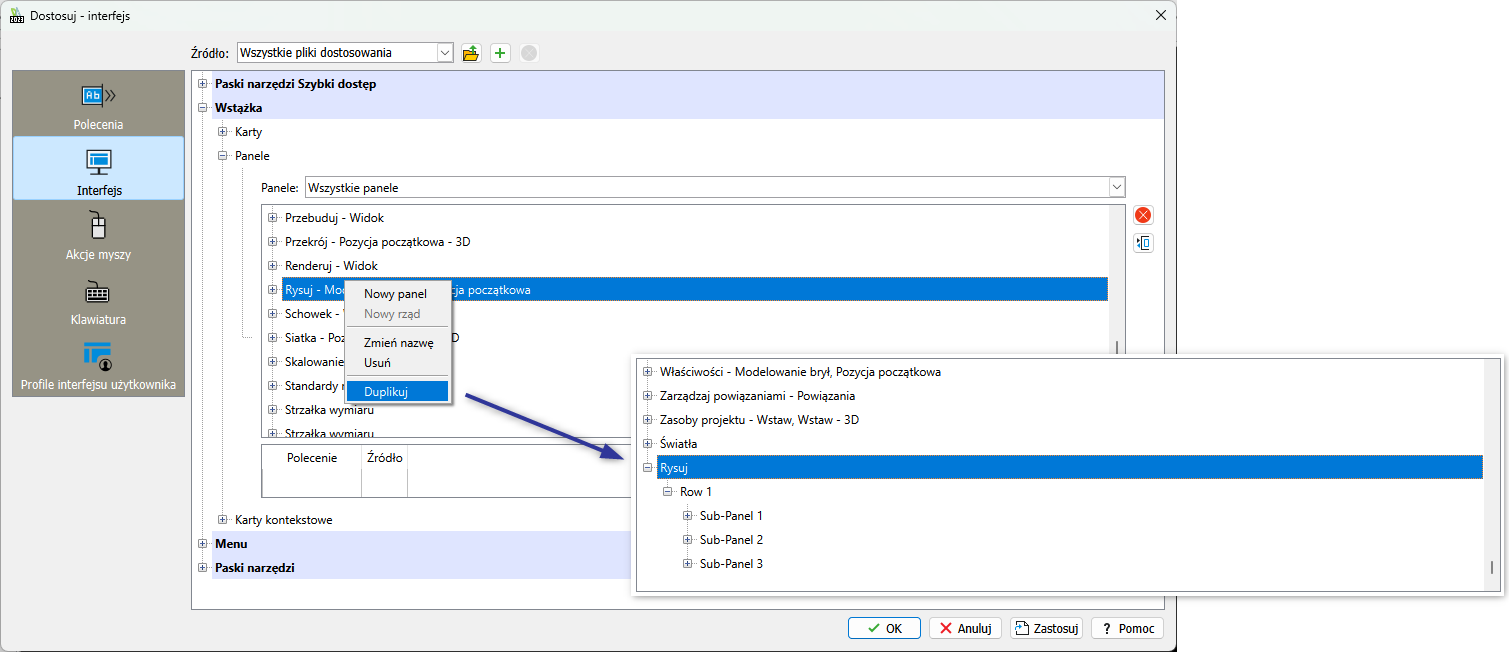Collapse the Row 1 tree node

(668, 492)
